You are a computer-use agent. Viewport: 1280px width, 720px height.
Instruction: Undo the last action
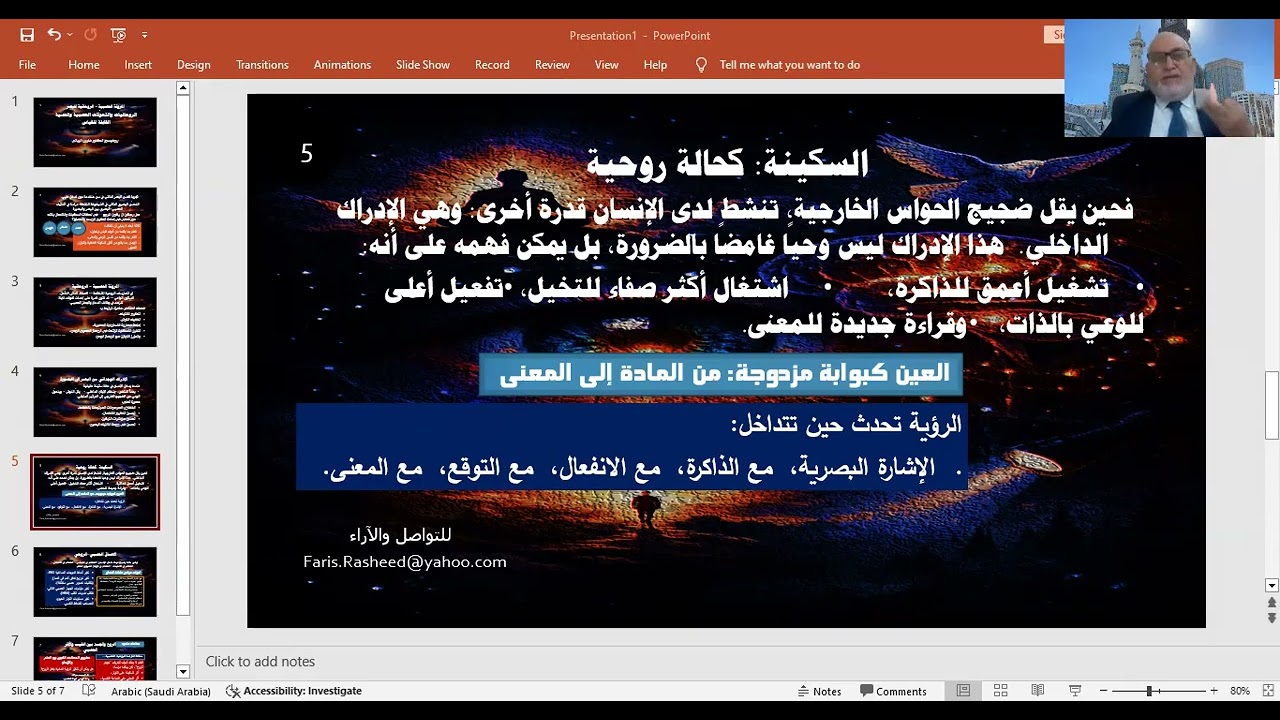click(54, 35)
